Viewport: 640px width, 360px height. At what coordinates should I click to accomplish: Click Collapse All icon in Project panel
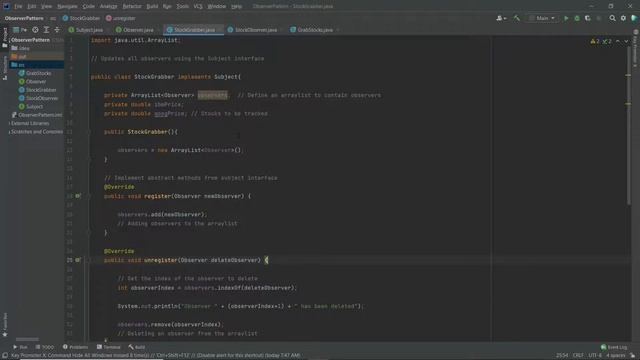pyautogui.click(x=57, y=30)
